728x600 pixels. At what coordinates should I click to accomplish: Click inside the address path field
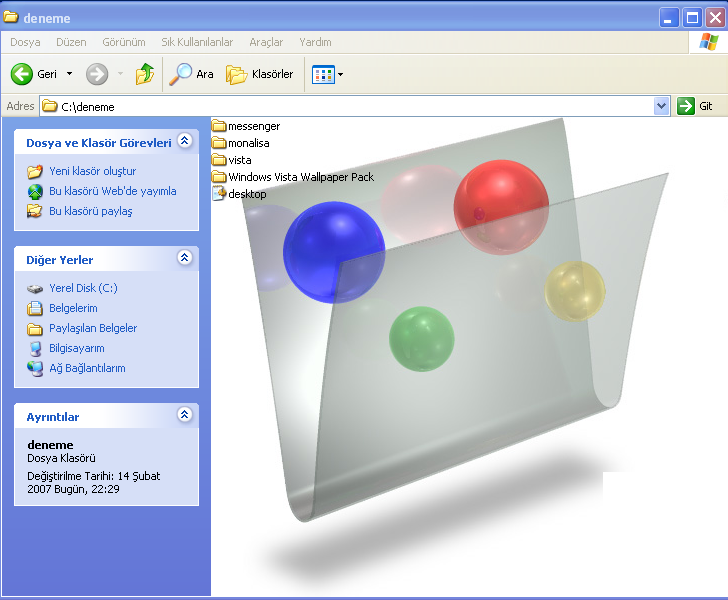[x=350, y=106]
